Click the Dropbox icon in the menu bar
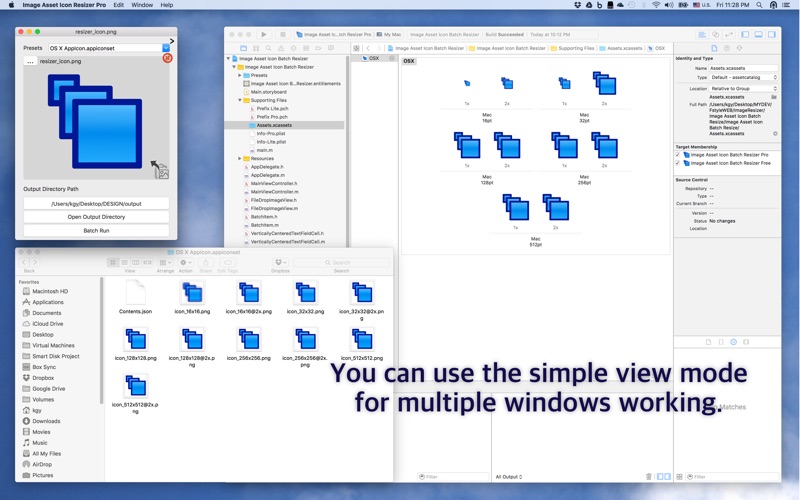The height and width of the screenshot is (500, 800). [577, 5]
